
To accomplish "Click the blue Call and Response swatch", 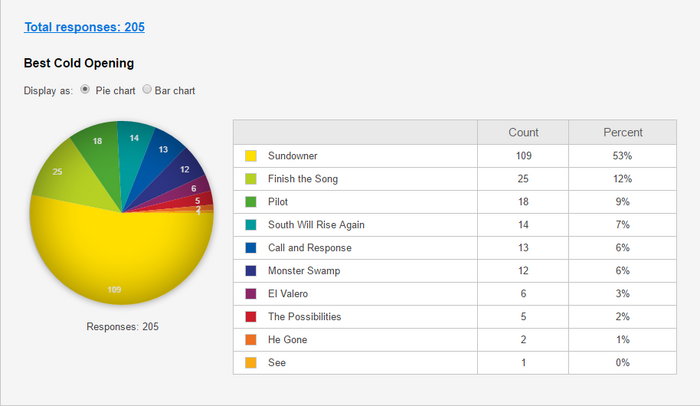I will 251,248.
